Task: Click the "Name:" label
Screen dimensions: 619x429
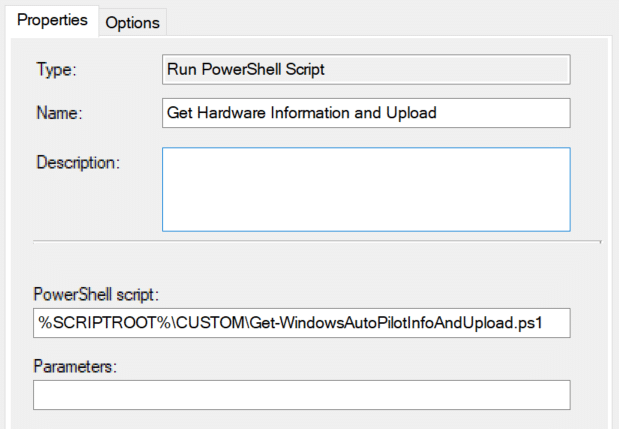Action: (59, 113)
